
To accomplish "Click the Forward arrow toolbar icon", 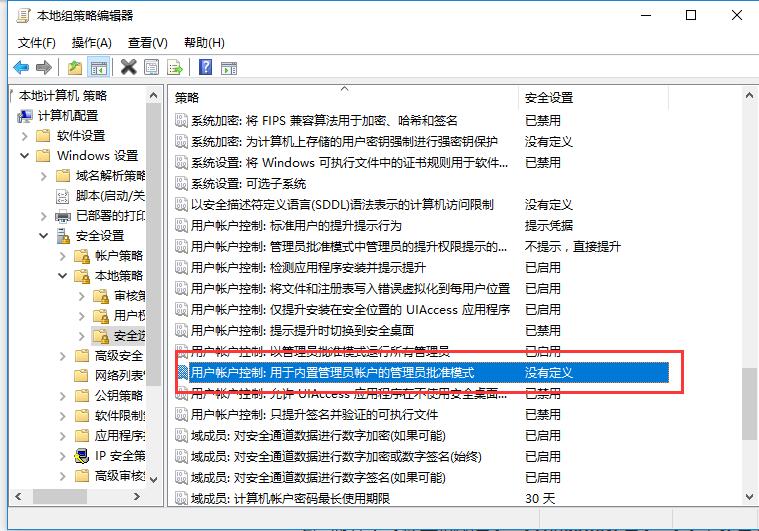I will (43, 67).
